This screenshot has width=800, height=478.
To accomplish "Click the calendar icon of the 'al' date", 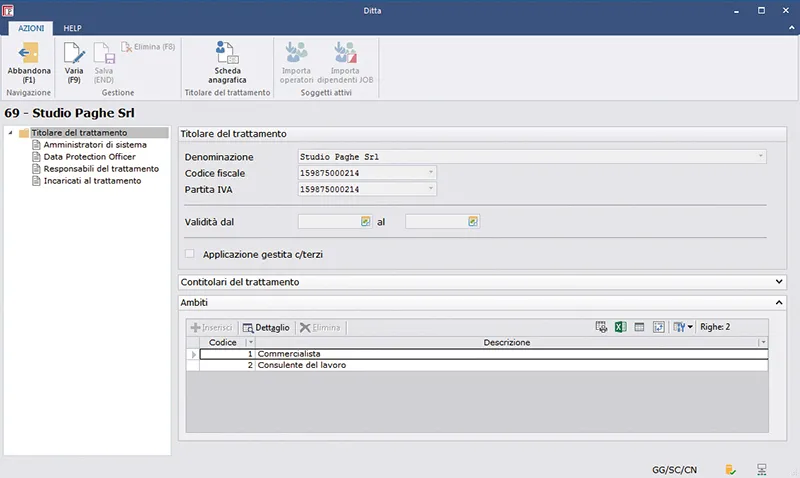I will tap(473, 221).
